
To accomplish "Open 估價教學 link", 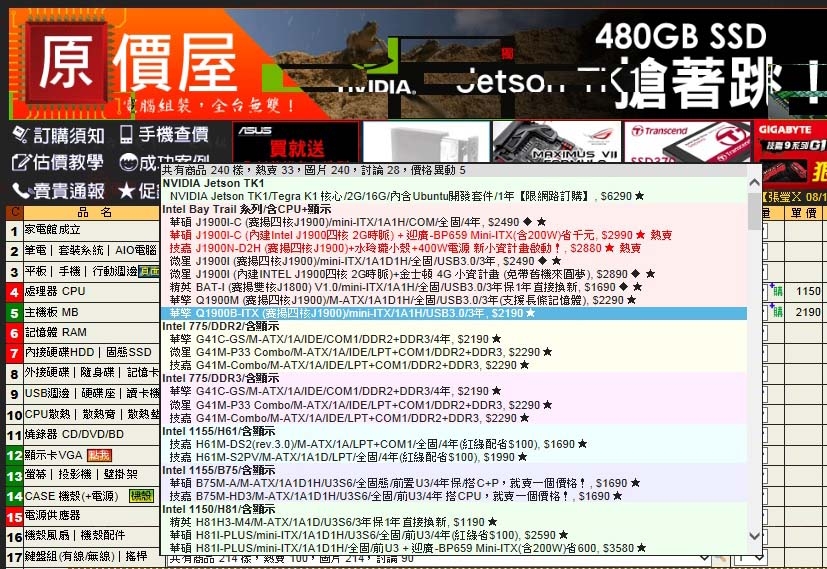I will click(68, 162).
